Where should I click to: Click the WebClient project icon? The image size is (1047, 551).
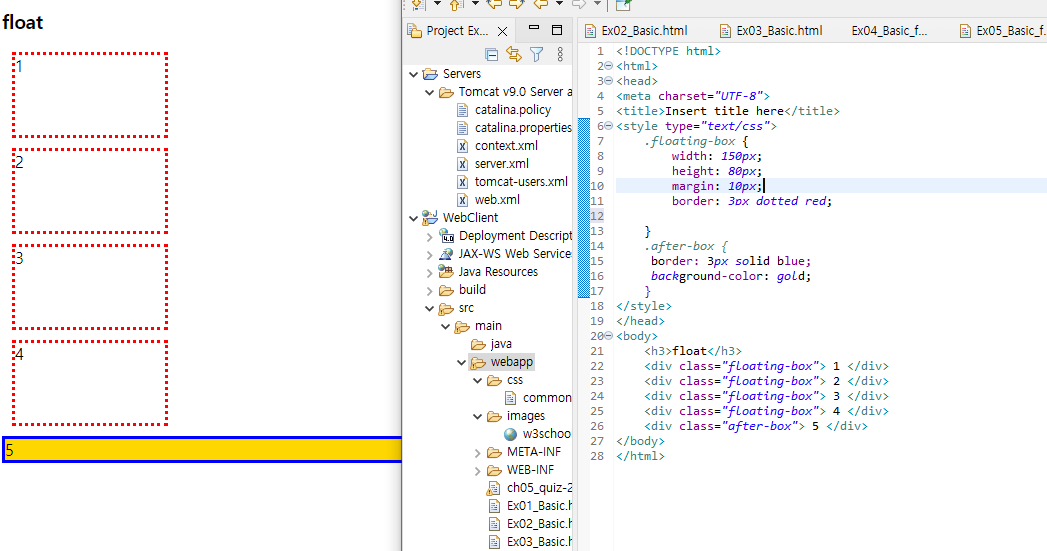(430, 218)
